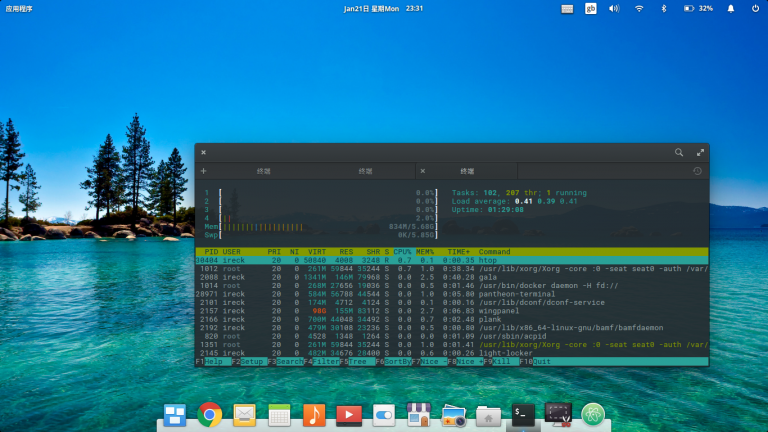768x432 pixels.
Task: Launch Google Chrome from the dock
Action: [x=210, y=415]
